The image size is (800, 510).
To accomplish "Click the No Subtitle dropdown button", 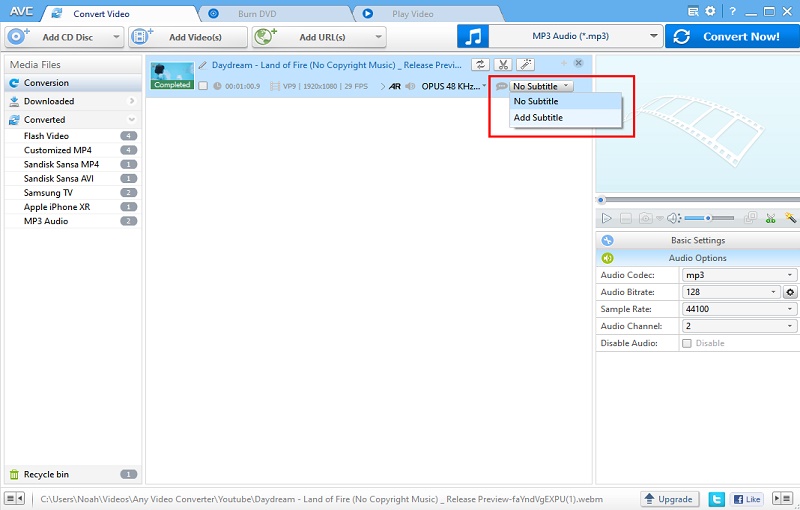I will (x=541, y=86).
